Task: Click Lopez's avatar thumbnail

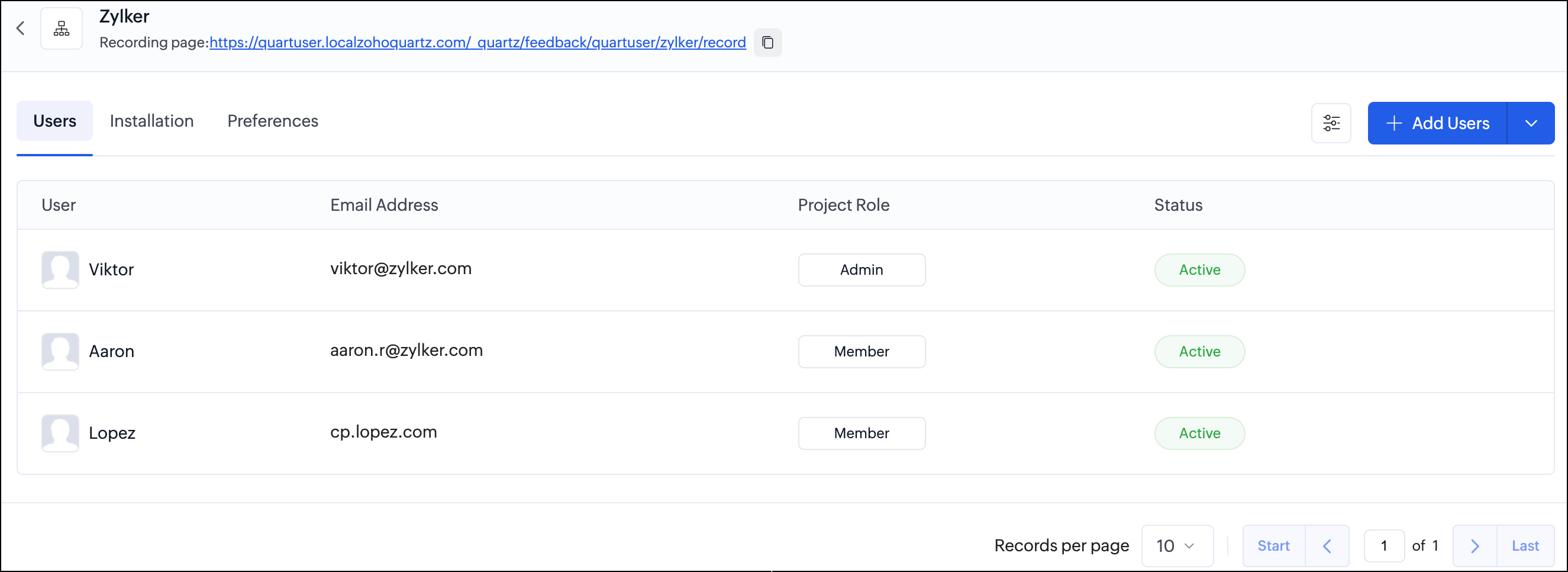Action: pos(60,433)
